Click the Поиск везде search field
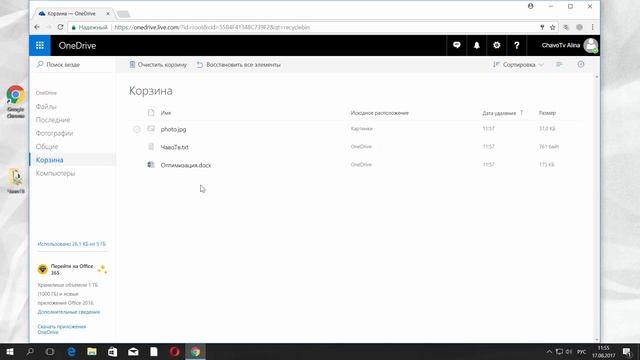Viewport: 640px width, 360px height. click(73, 64)
